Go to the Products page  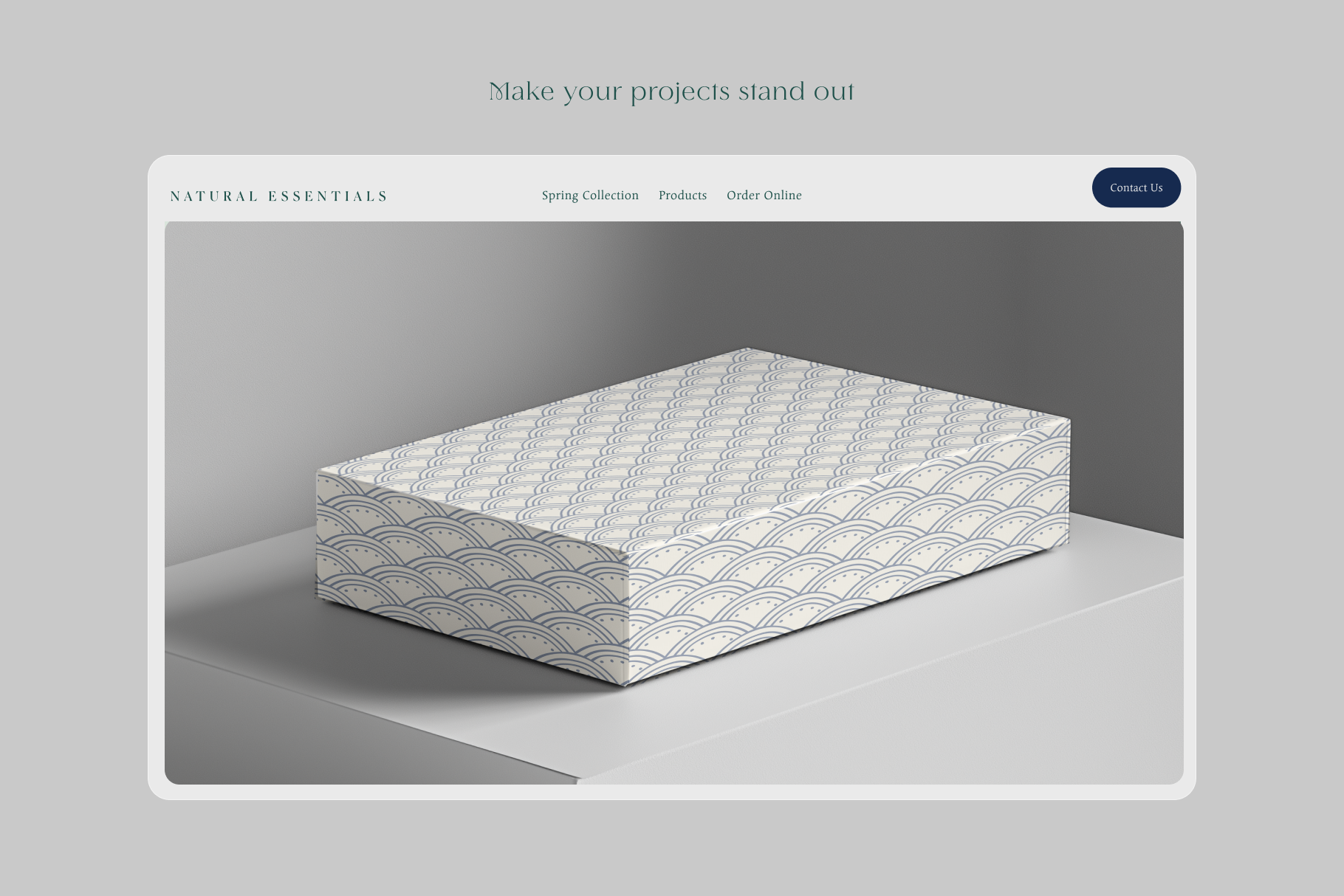click(682, 196)
